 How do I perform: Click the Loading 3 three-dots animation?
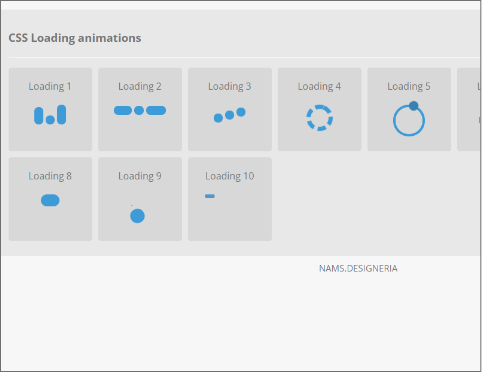(230, 115)
